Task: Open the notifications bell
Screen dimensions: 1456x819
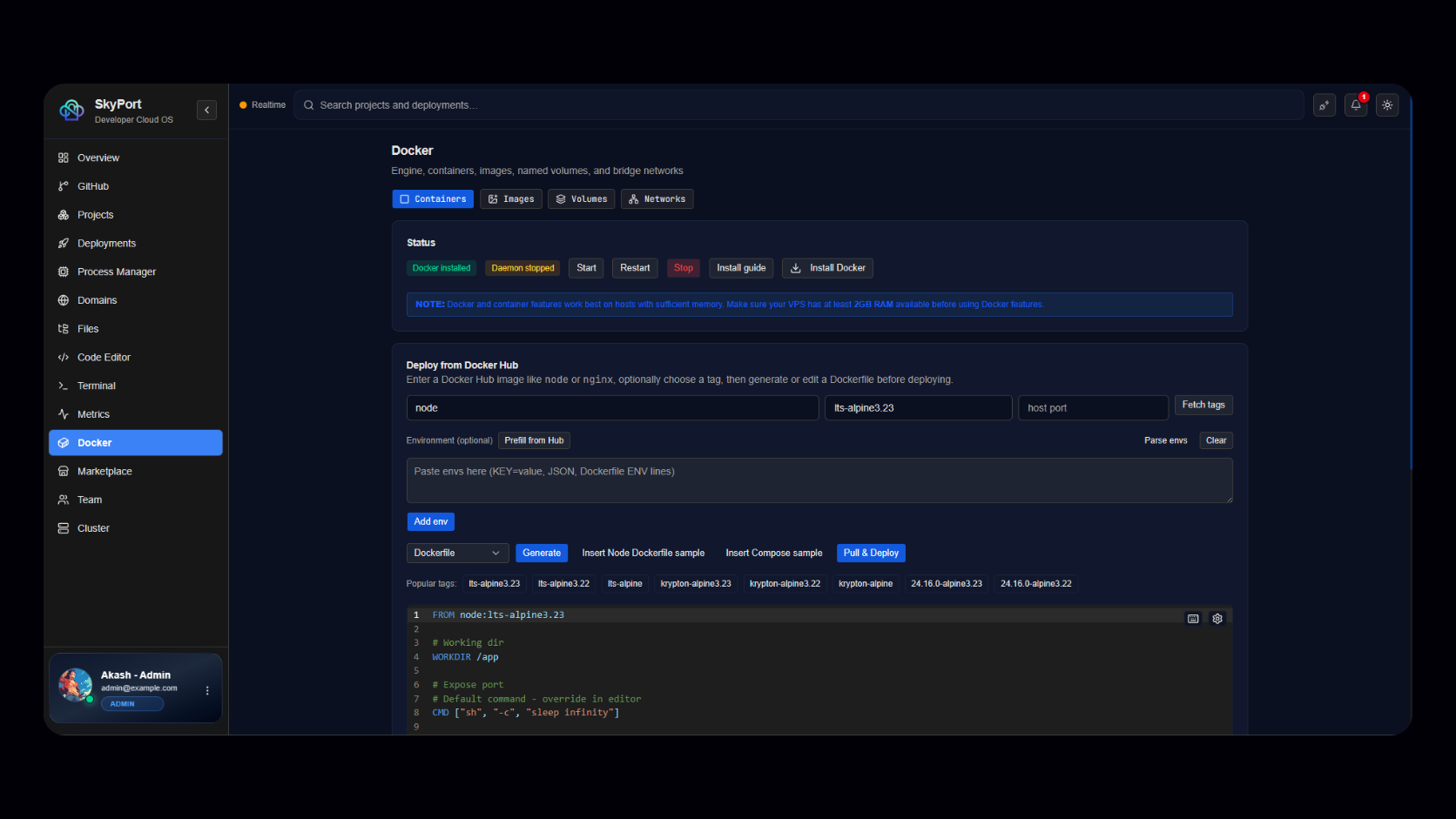Action: (x=1356, y=105)
